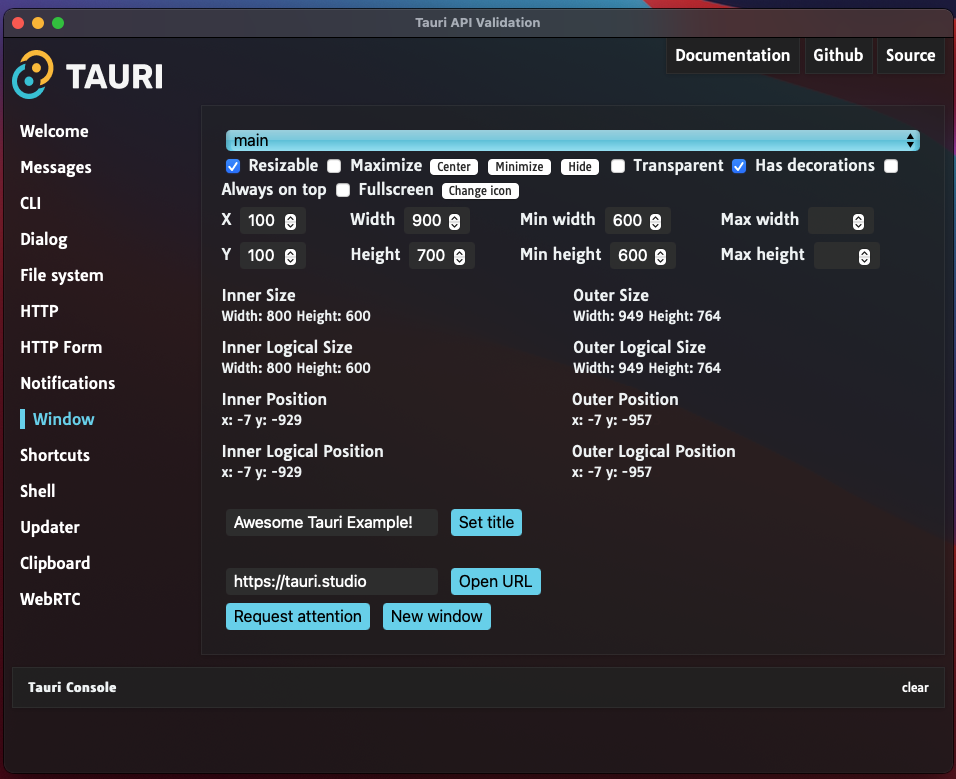Clear the Tauri Console

(x=915, y=688)
